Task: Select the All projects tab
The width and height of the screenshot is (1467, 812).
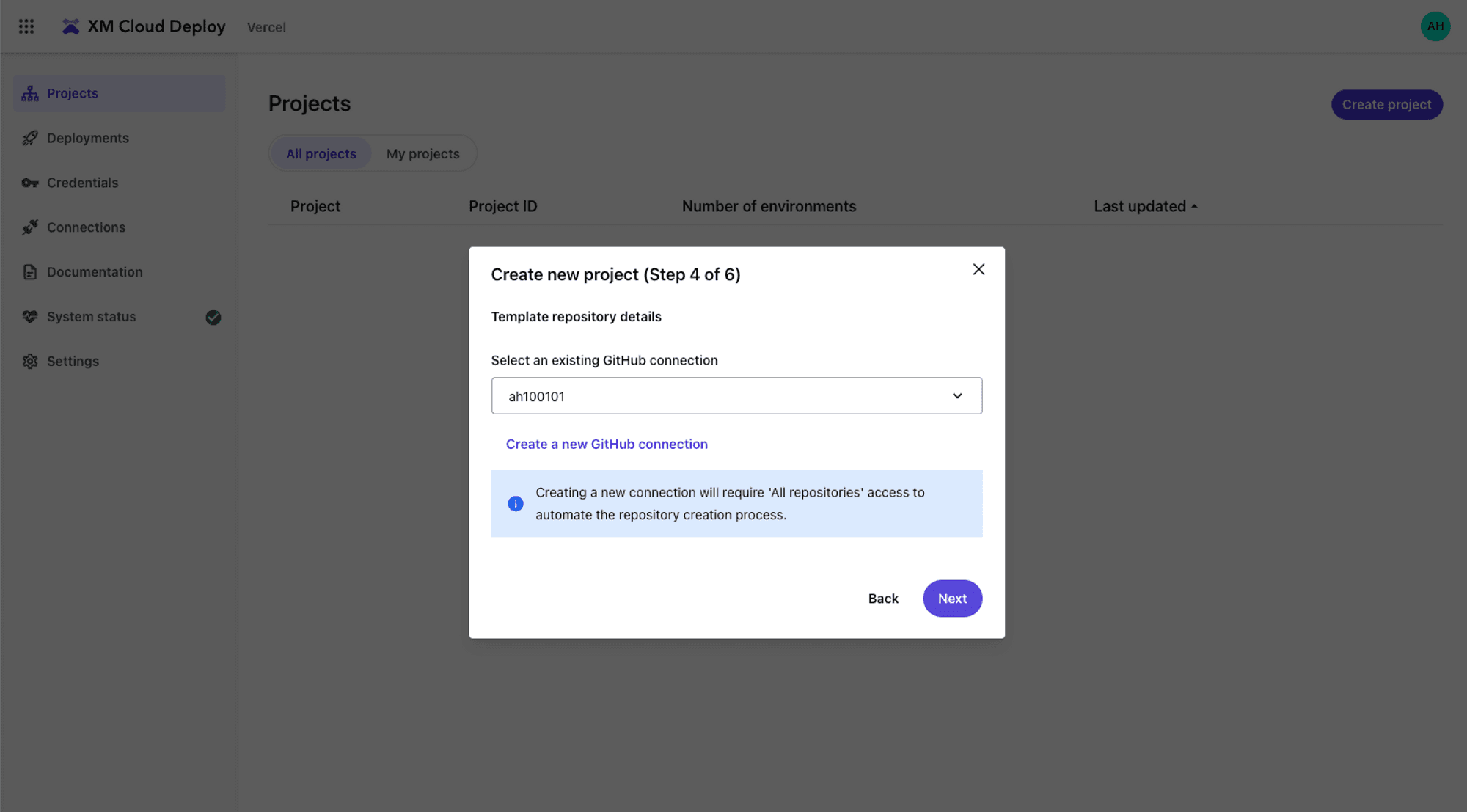Action: pyautogui.click(x=321, y=154)
